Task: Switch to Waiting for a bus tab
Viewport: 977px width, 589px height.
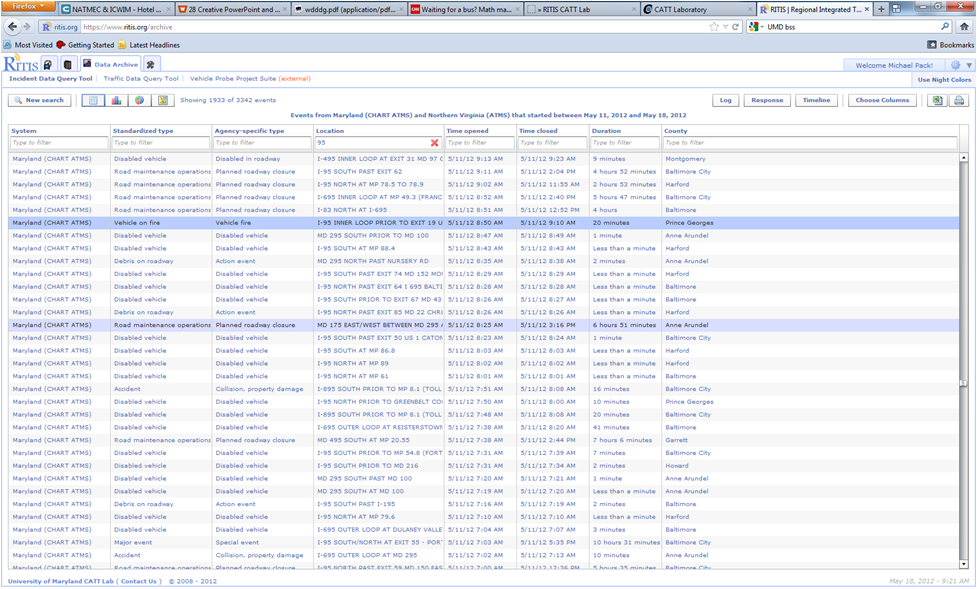Action: pos(465,9)
